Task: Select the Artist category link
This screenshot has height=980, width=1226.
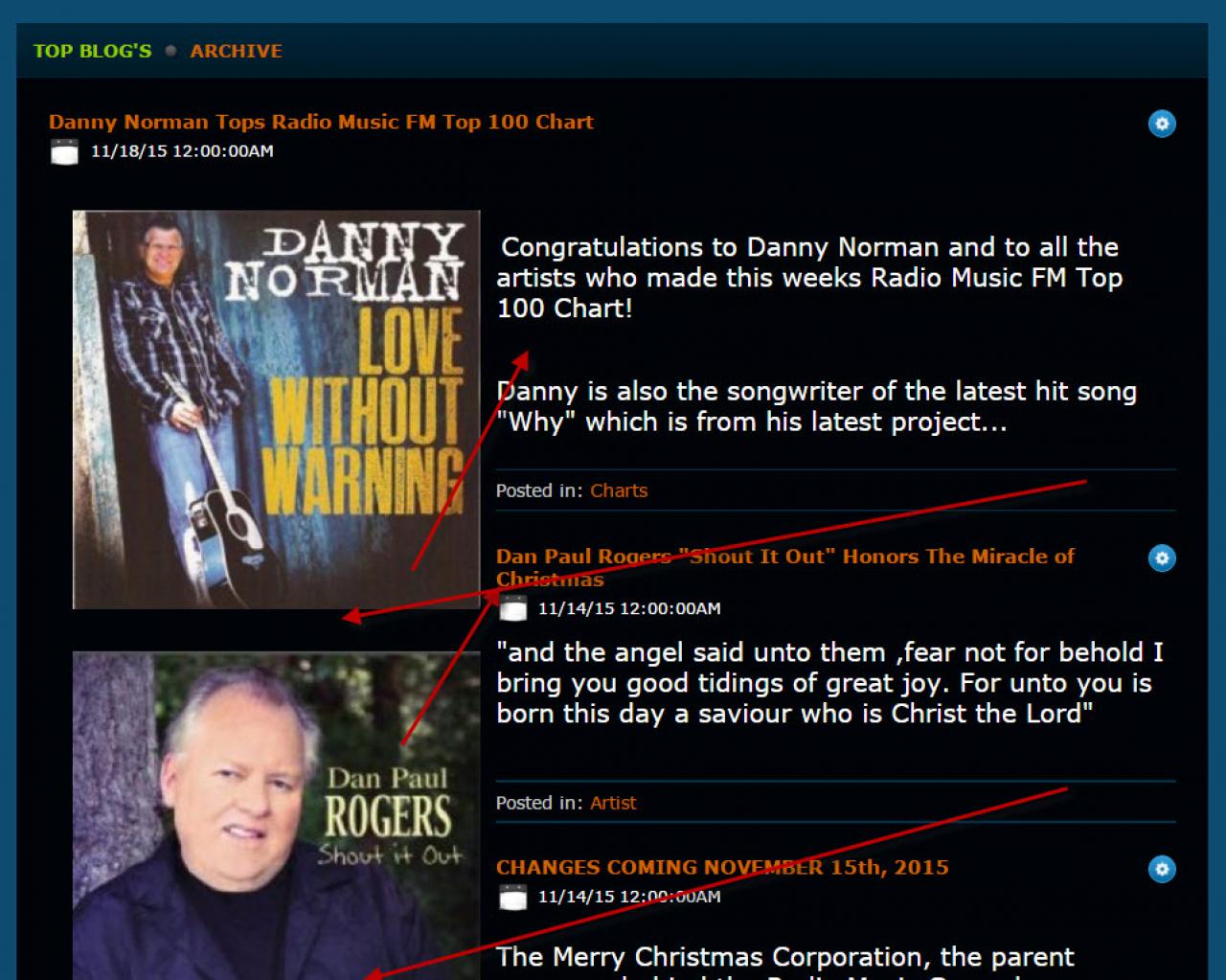Action: (x=613, y=803)
